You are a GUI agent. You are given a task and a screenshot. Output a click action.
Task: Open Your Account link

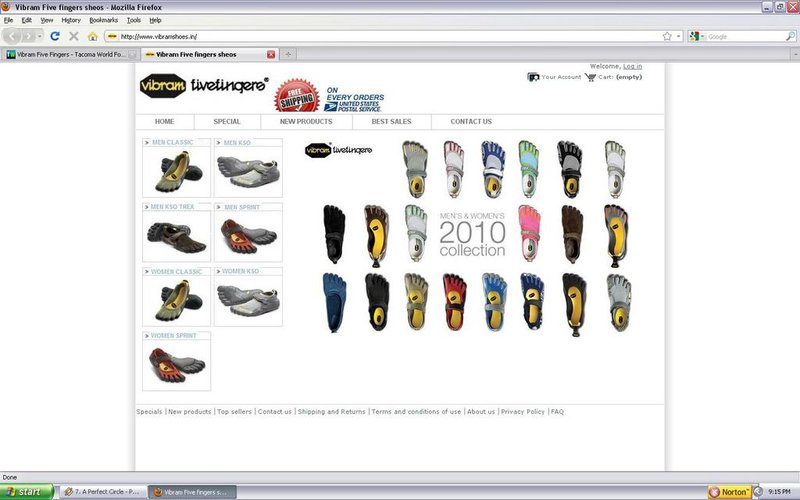pos(561,77)
